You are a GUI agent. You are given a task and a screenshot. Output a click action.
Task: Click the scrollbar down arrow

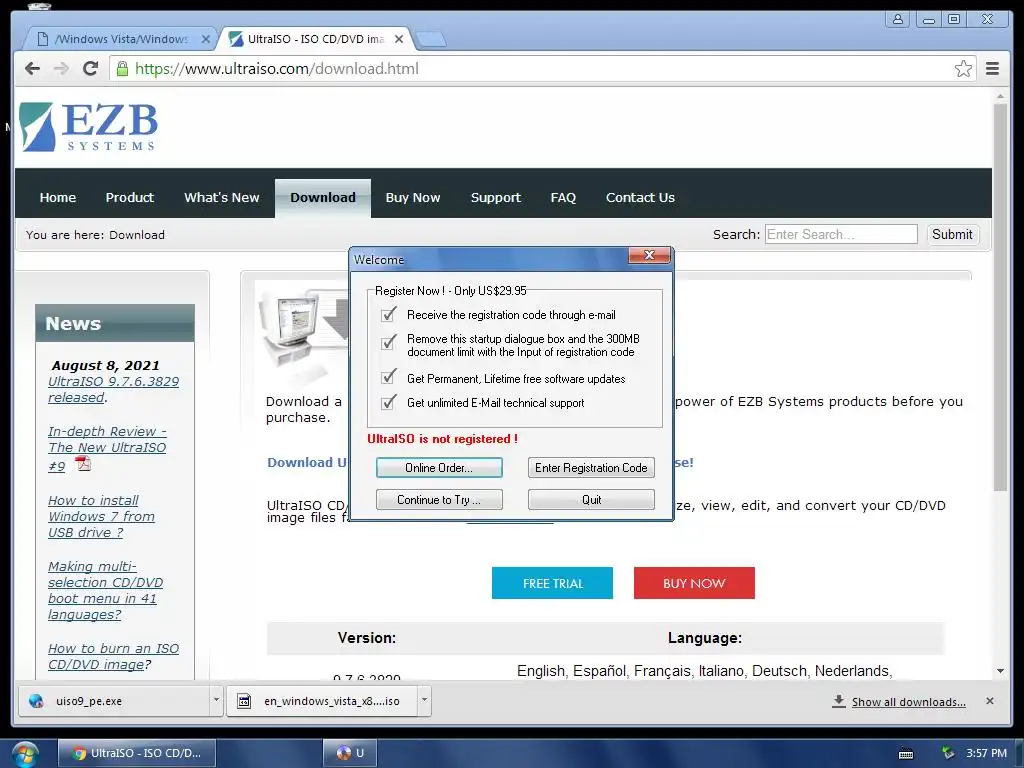pos(1000,671)
